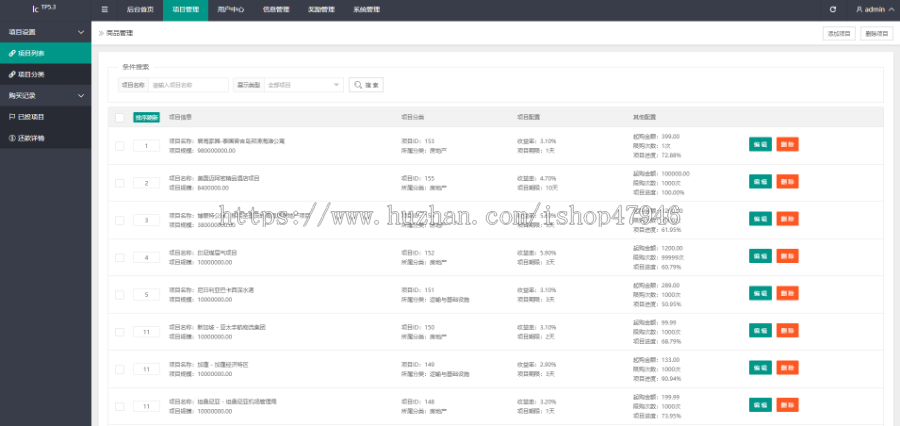Edit project ID 153 with 编辑

click(x=761, y=145)
